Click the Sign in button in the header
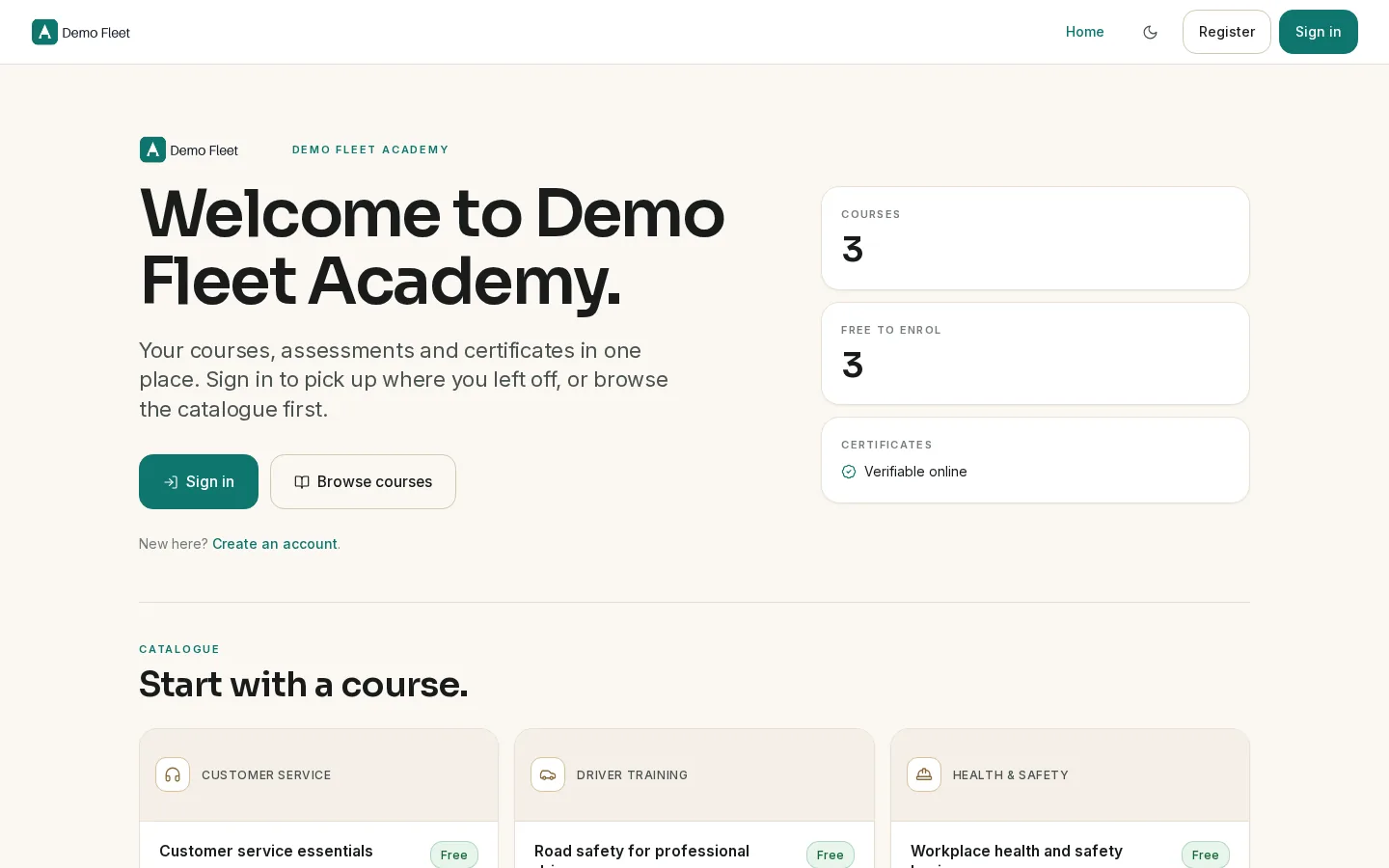The width and height of the screenshot is (1389, 868). pyautogui.click(x=1318, y=32)
